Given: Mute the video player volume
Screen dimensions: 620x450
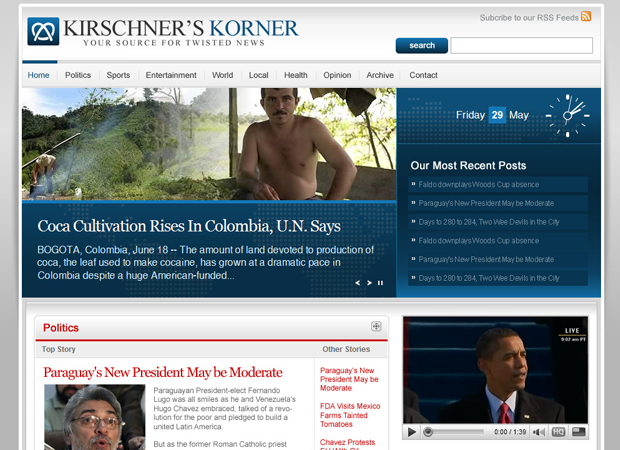Looking at the screenshot, I should pos(539,432).
